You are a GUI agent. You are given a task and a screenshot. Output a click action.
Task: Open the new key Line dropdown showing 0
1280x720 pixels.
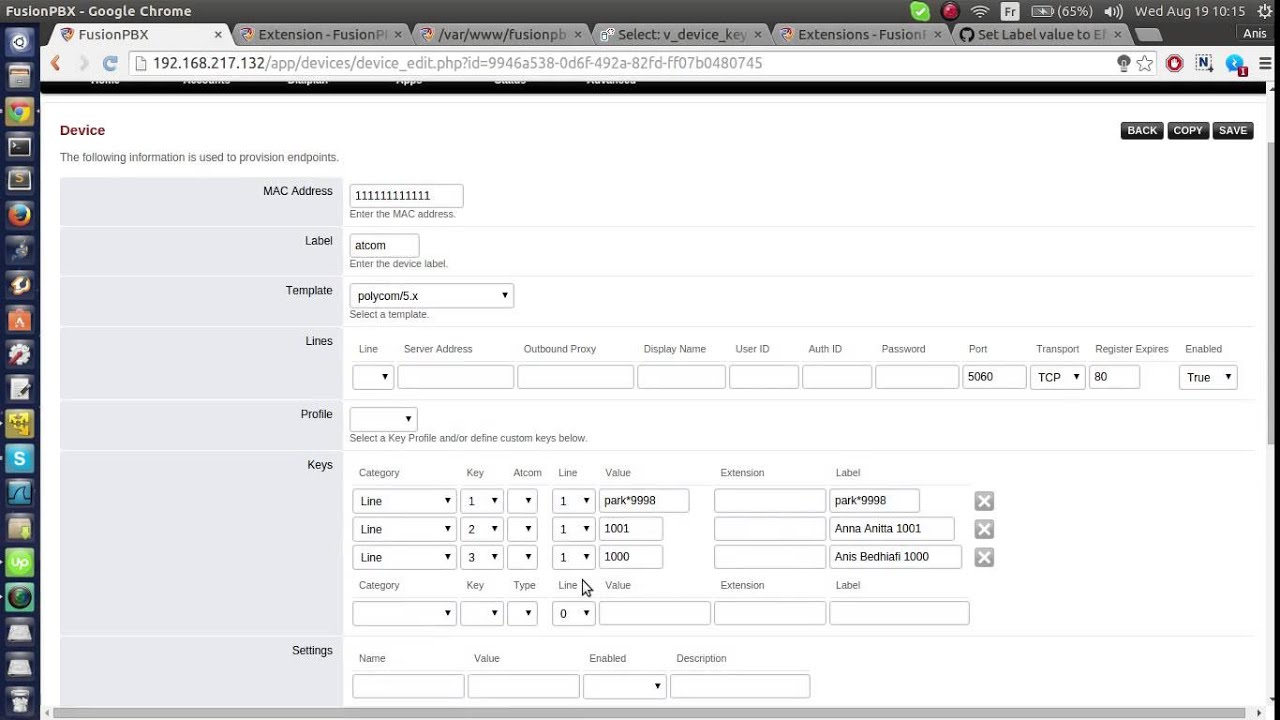pos(574,613)
